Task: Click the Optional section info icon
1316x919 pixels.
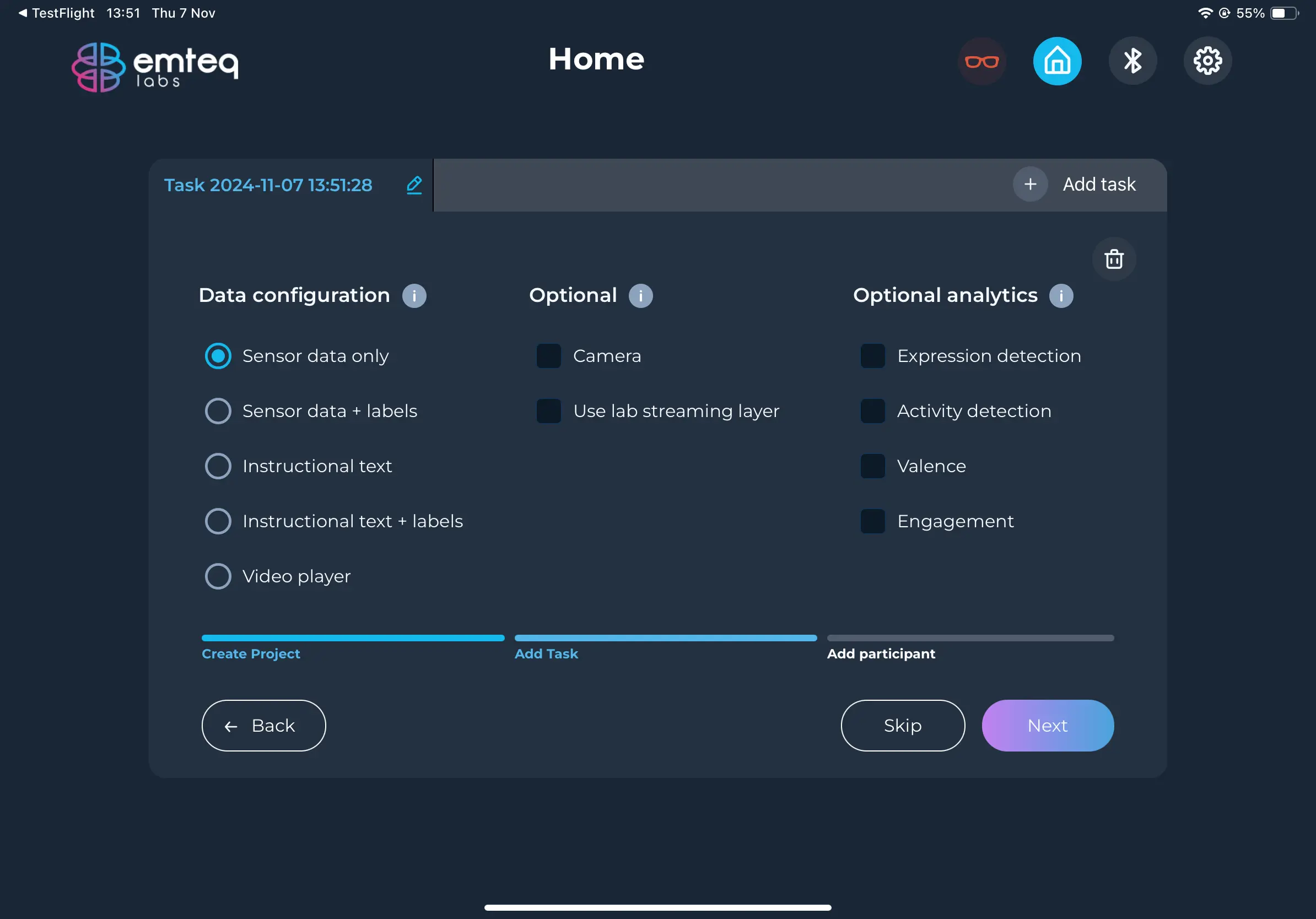Action: [640, 295]
